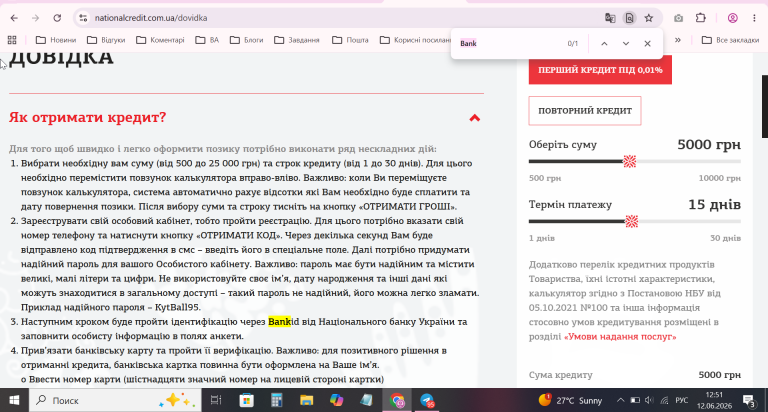Click the volume speaker tray icon
The image size is (768, 412).
pos(649,400)
